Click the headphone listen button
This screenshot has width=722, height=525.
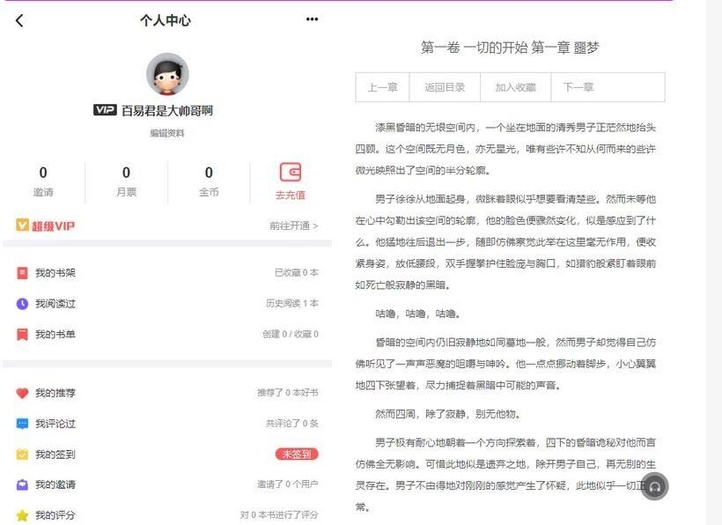(x=654, y=486)
